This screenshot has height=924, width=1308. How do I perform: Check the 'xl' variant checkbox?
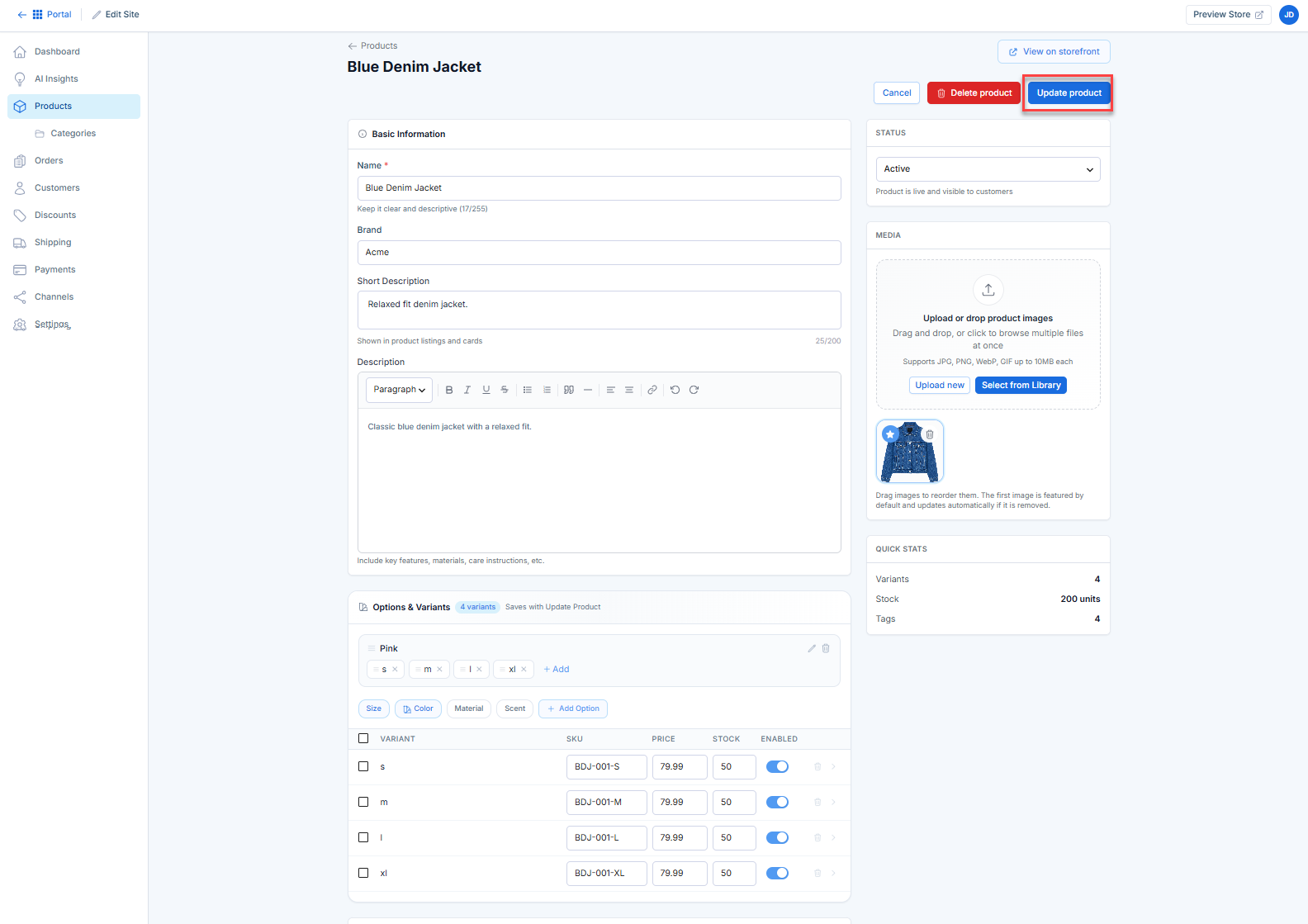[363, 873]
